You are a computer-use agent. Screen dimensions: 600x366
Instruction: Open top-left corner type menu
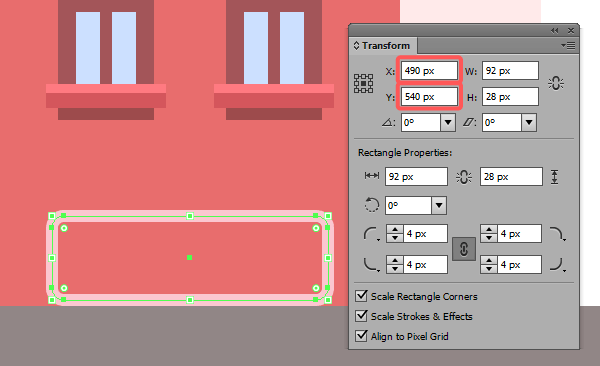tap(371, 234)
